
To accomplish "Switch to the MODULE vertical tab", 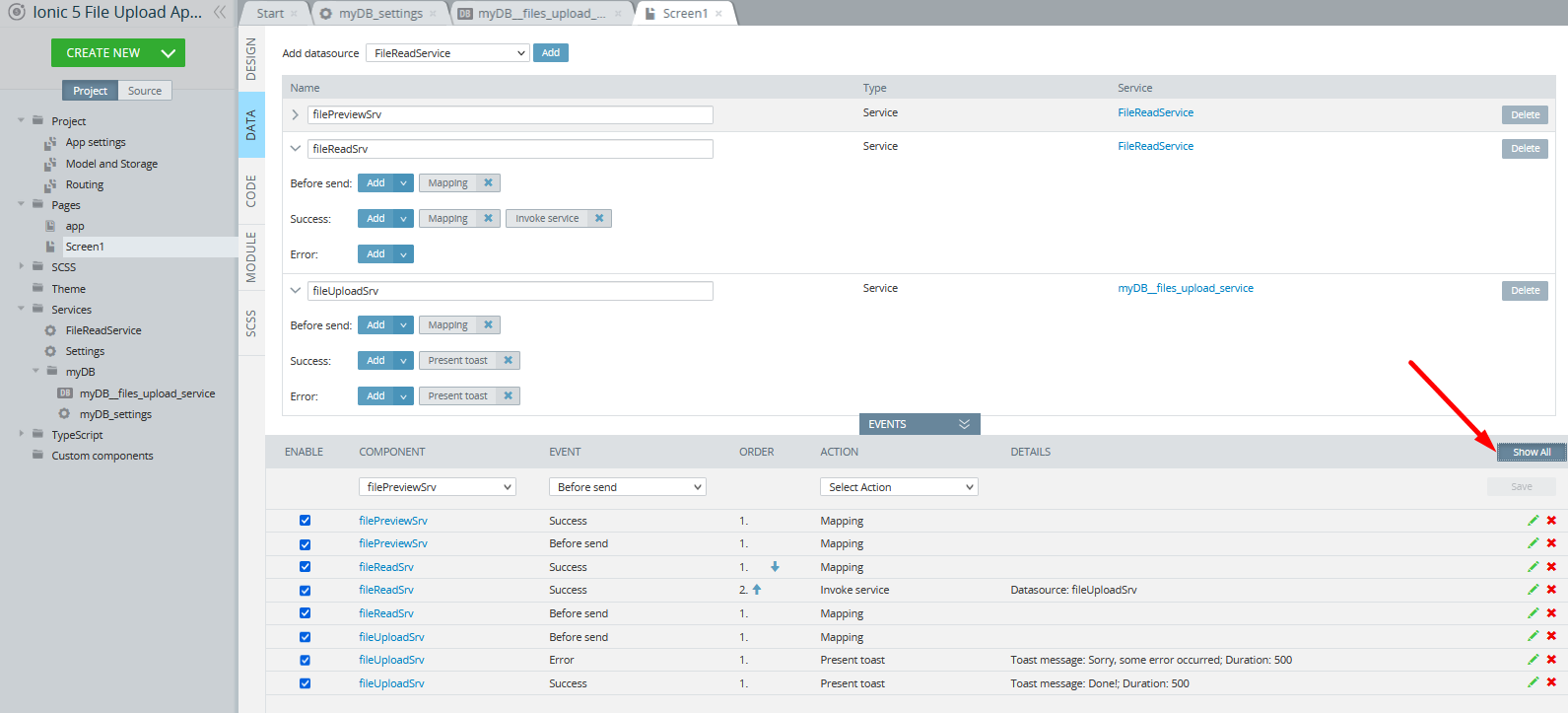I will click(x=251, y=257).
